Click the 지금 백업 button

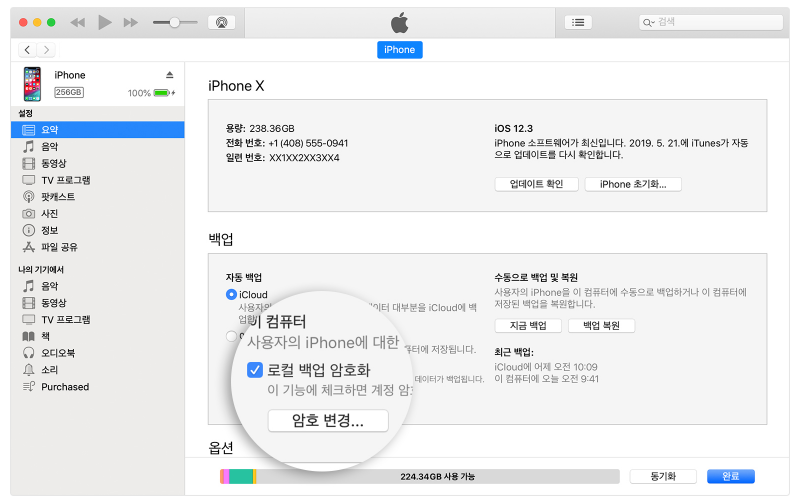click(528, 326)
